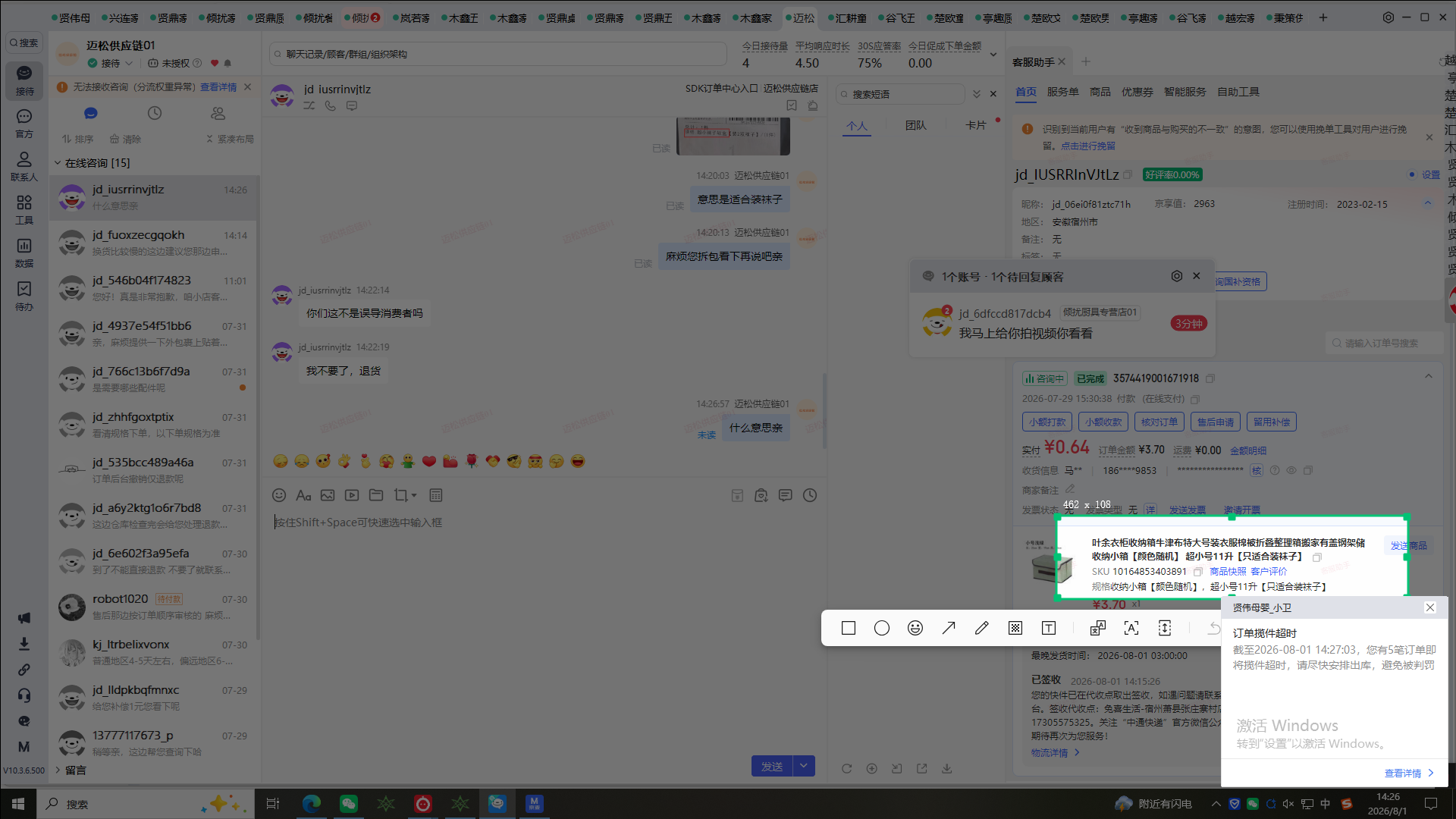The image size is (1456, 819).
Task: Choose the pencil drawing tool
Action: point(982,628)
